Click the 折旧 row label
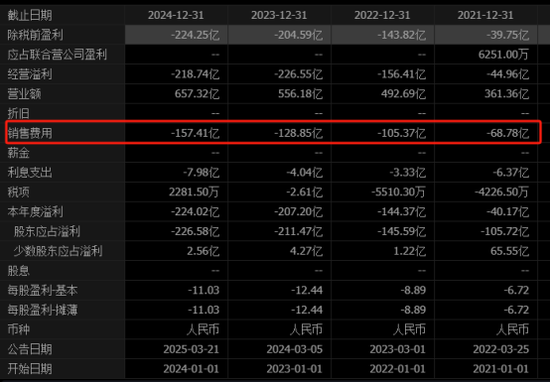The image size is (550, 383). pos(19,114)
